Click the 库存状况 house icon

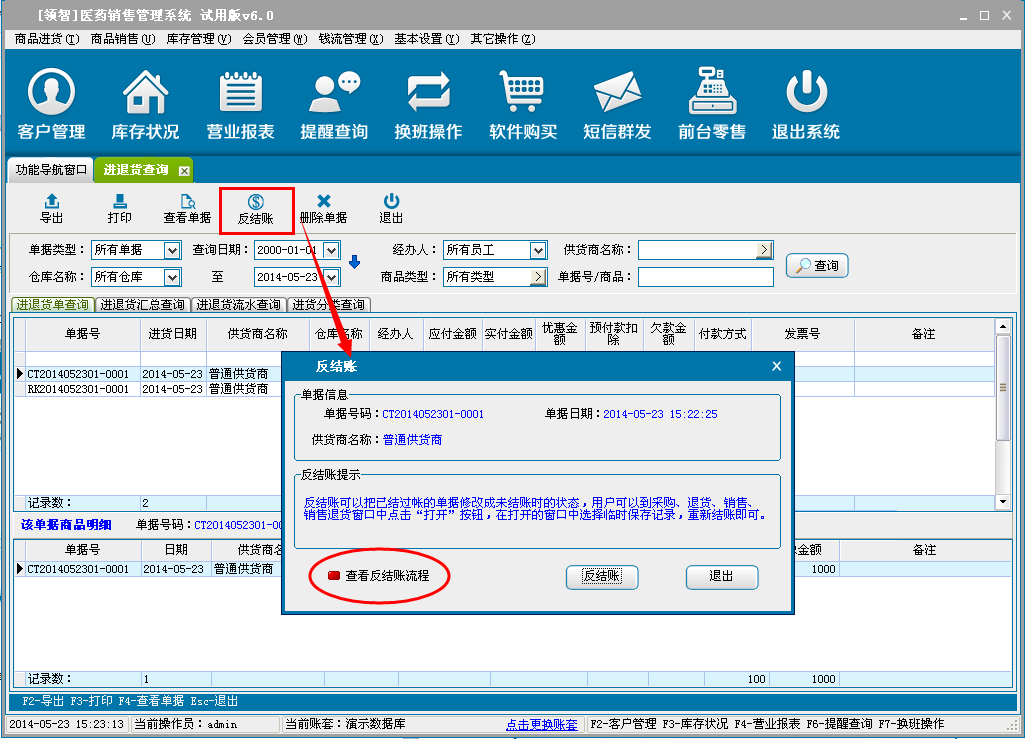[145, 104]
